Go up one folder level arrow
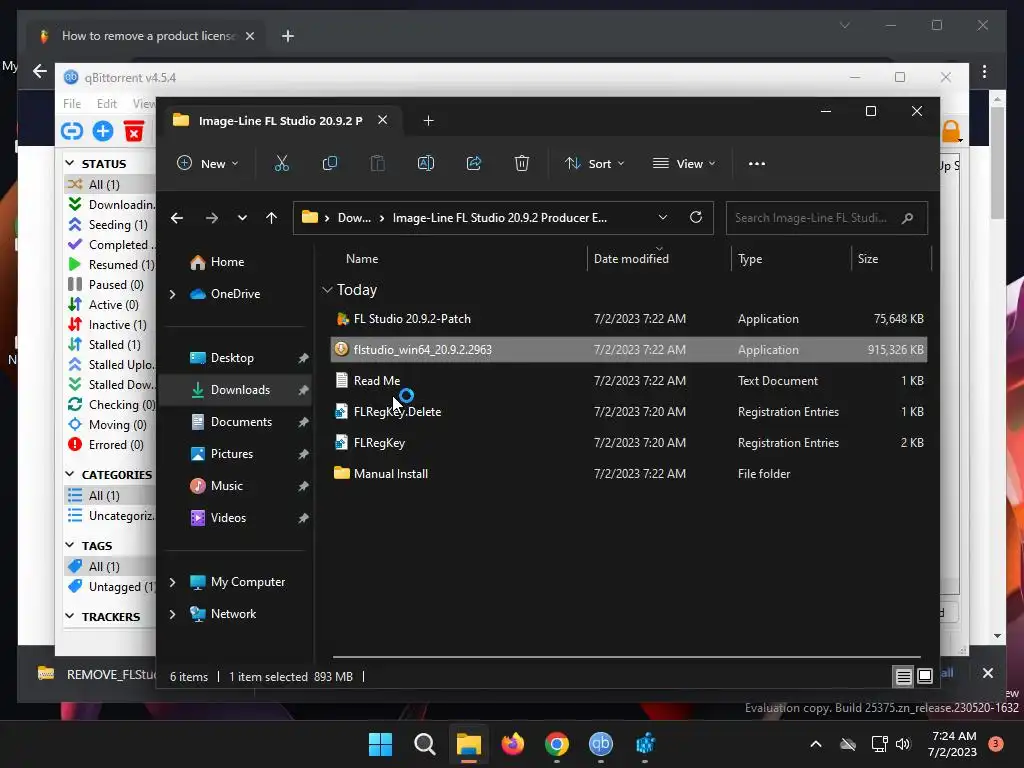Screen dimensions: 1024x768 [x=272, y=218]
